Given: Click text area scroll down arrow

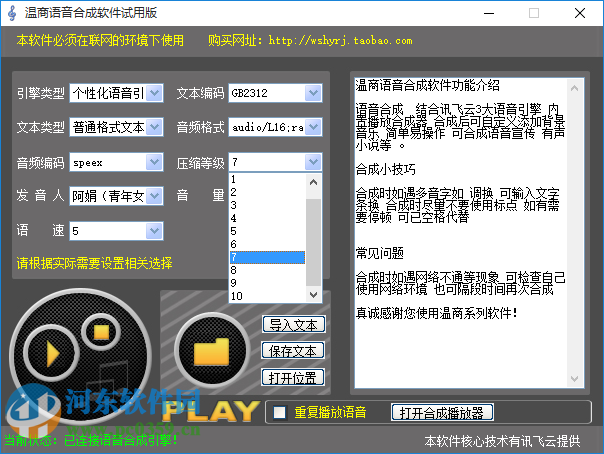Looking at the screenshot, I should 574,379.
